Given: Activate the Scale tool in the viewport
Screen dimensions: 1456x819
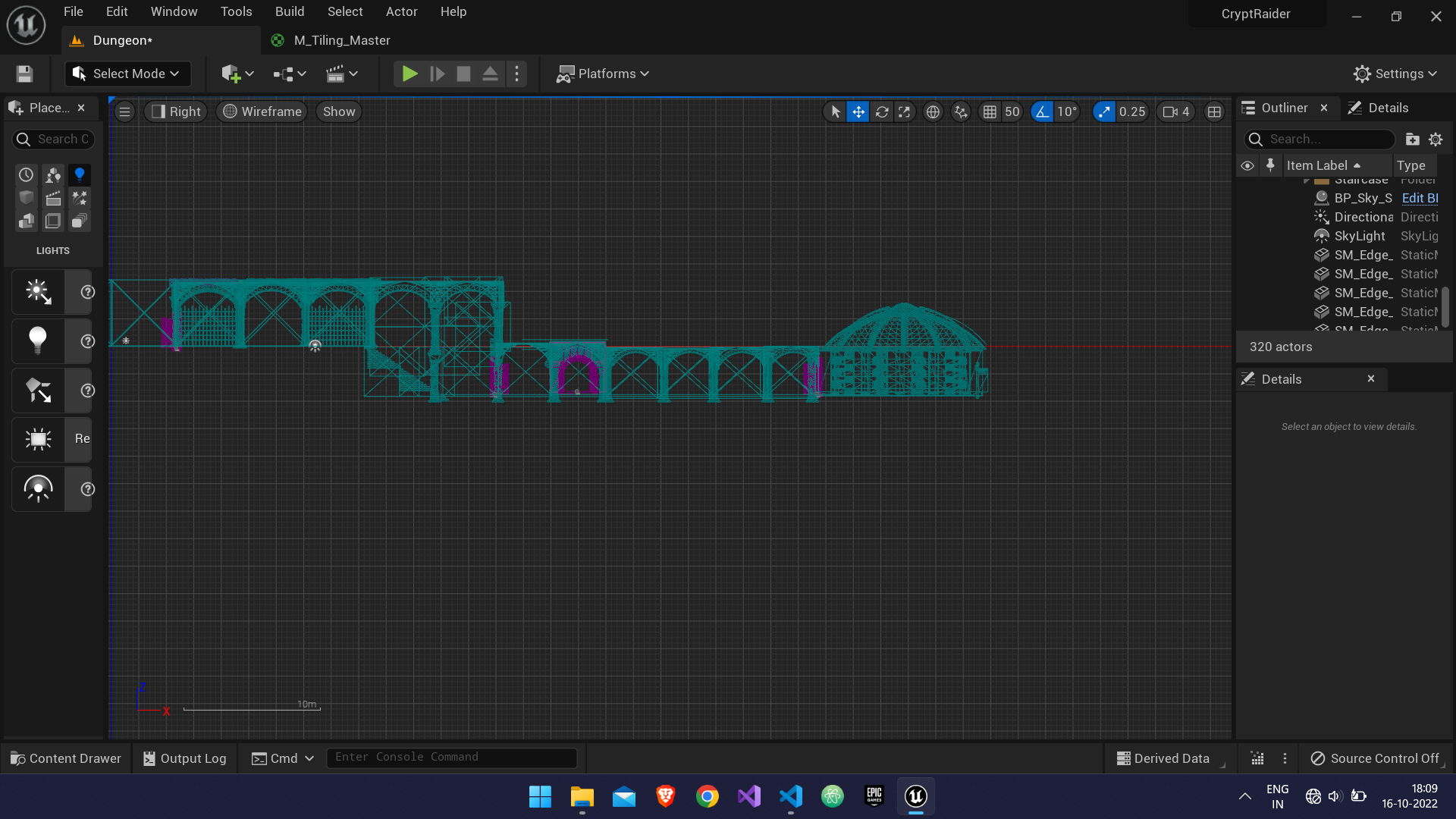Looking at the screenshot, I should pos(905,111).
